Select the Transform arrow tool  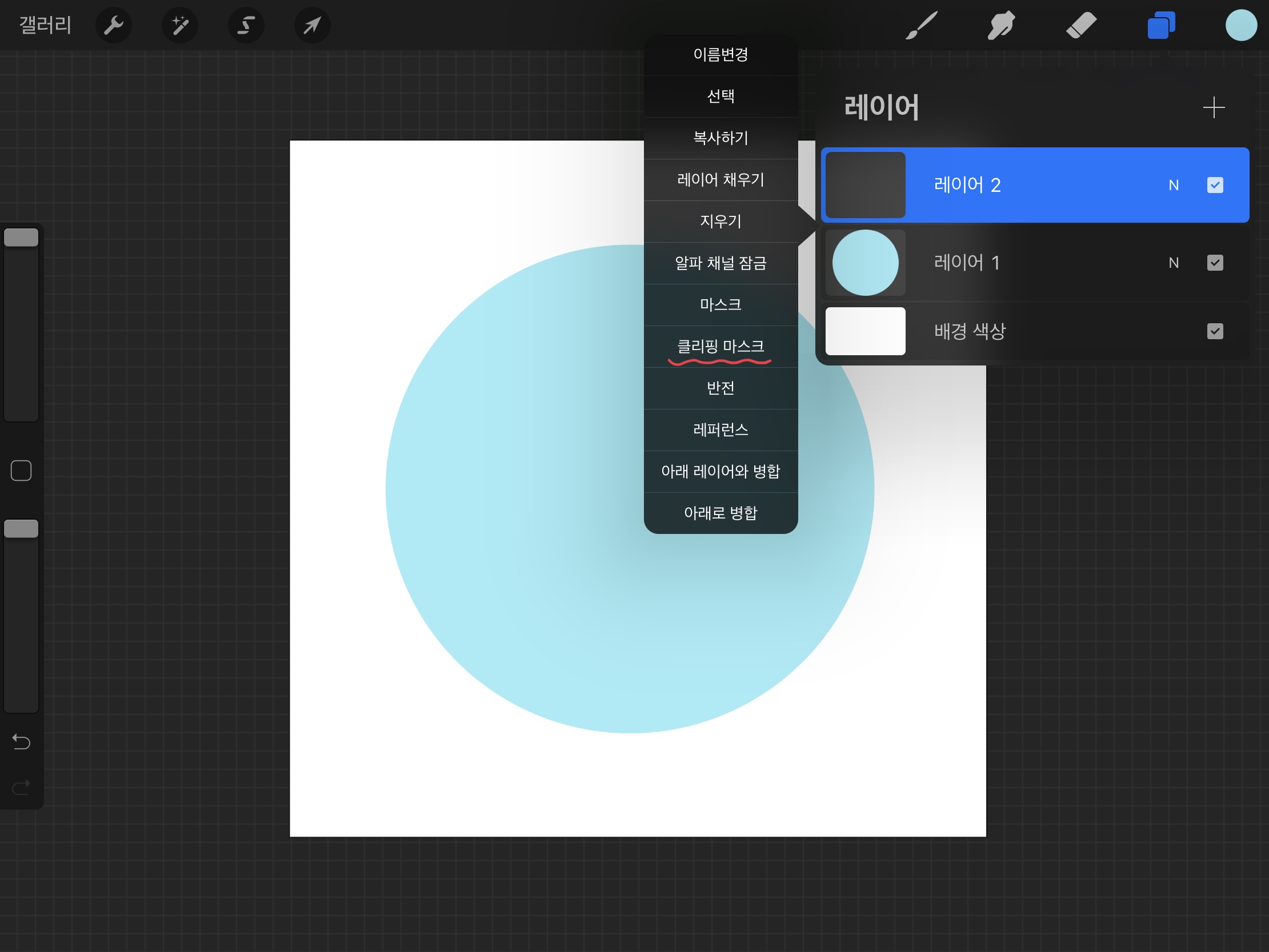coord(312,25)
